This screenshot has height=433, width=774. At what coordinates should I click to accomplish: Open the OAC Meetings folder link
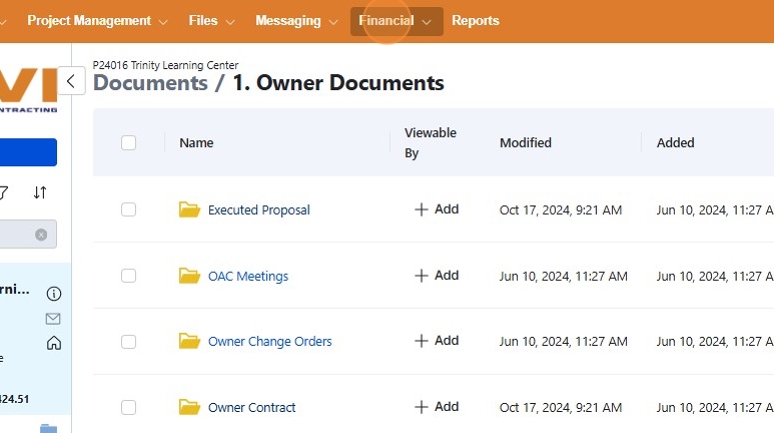click(x=248, y=276)
